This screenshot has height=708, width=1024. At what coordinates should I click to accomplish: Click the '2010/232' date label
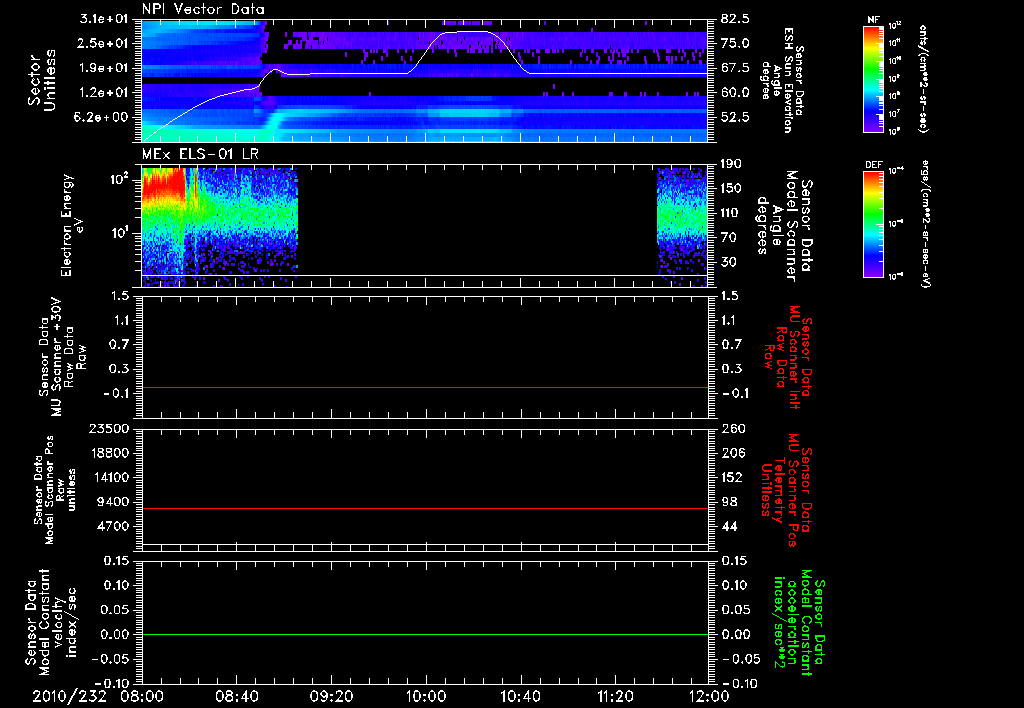click(69, 696)
